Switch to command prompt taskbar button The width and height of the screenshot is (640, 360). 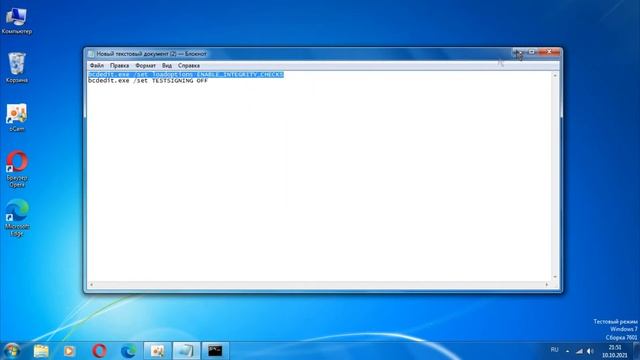point(215,351)
